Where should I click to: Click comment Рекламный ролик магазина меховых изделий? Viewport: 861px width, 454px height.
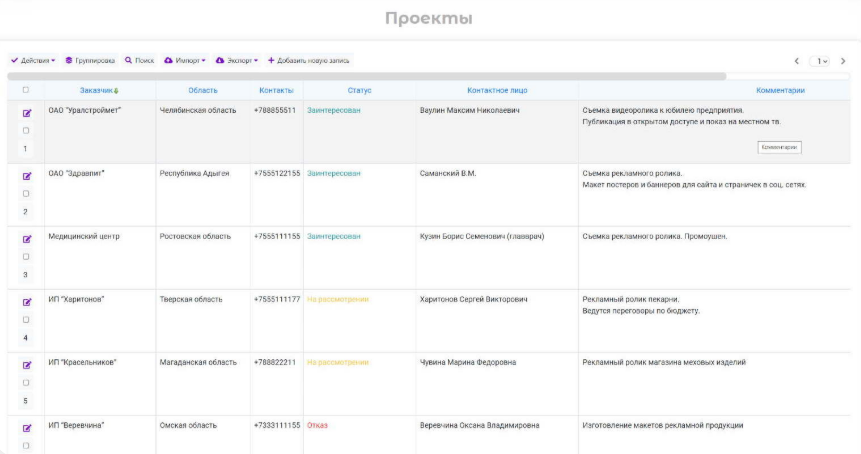[664, 363]
